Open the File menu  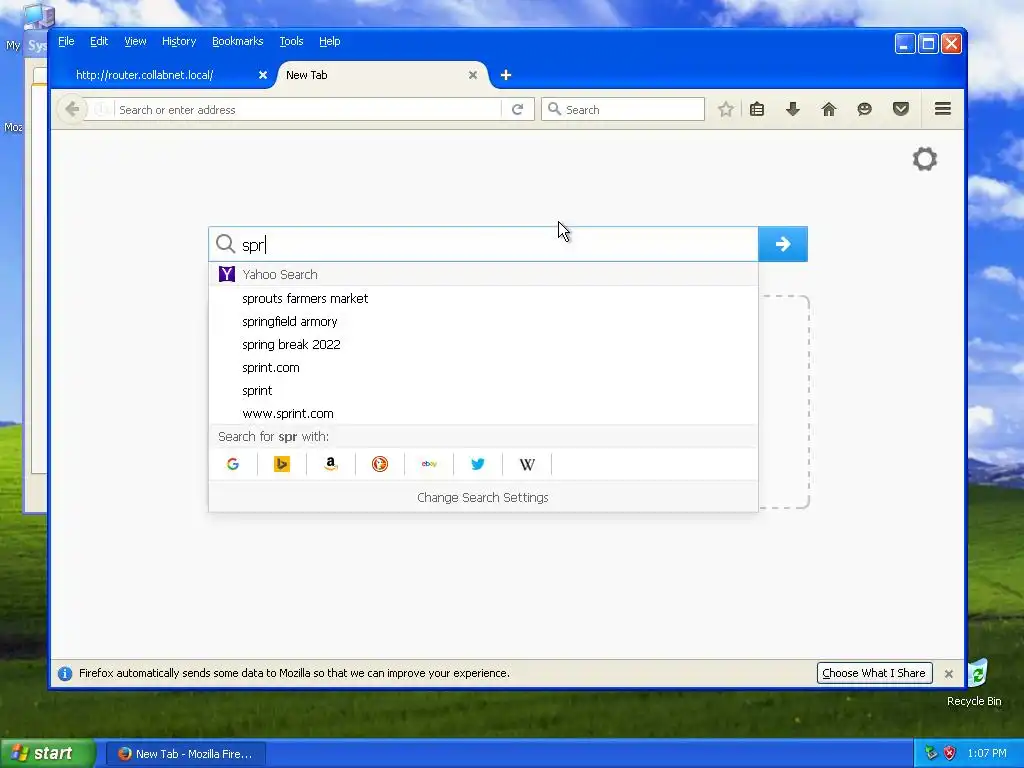click(66, 41)
